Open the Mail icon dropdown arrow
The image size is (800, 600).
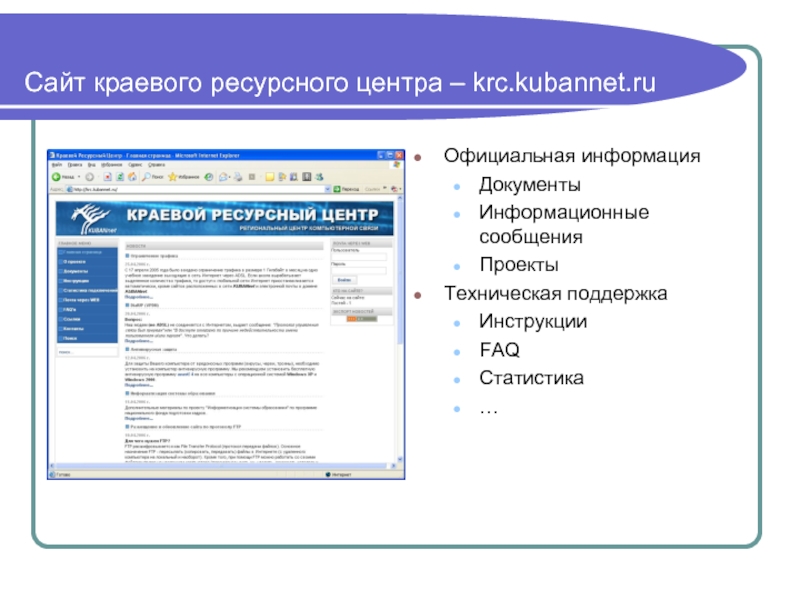230,177
